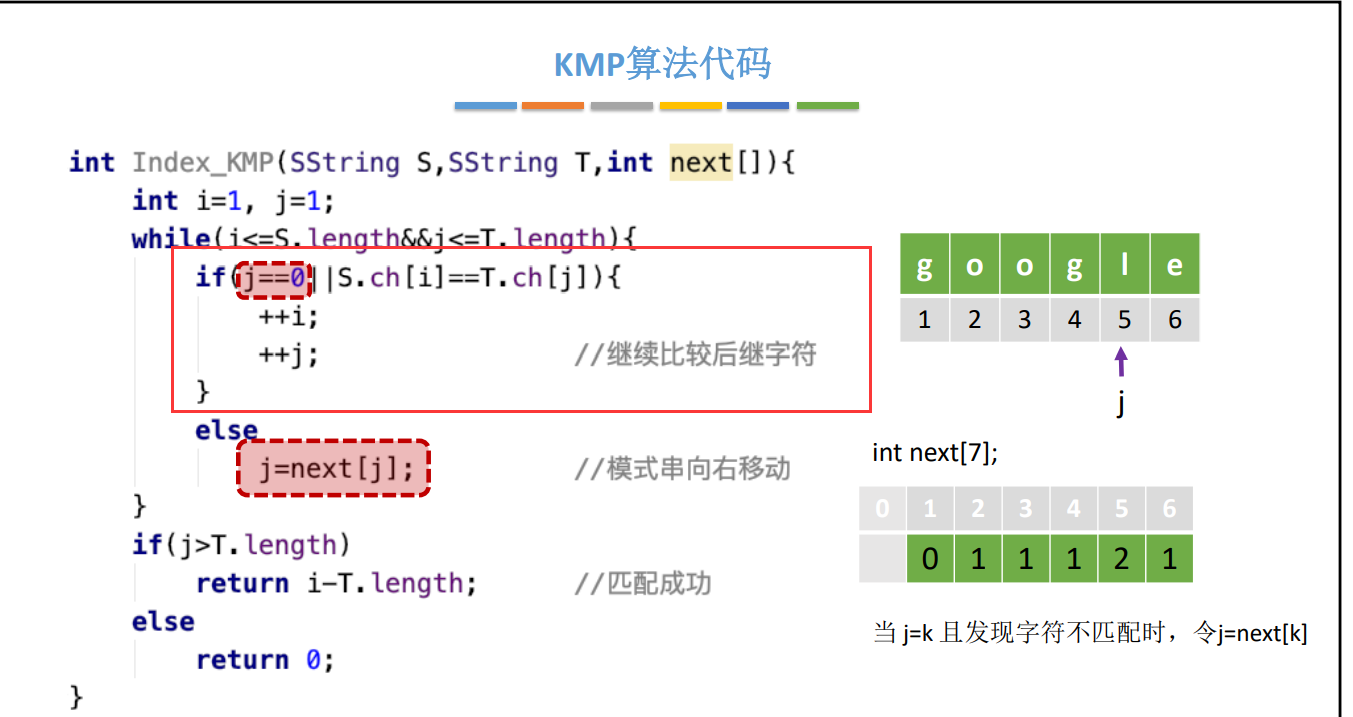Click the dashed "j=next[j]" highlight
Viewport: 1353px width, 717px height.
333,466
